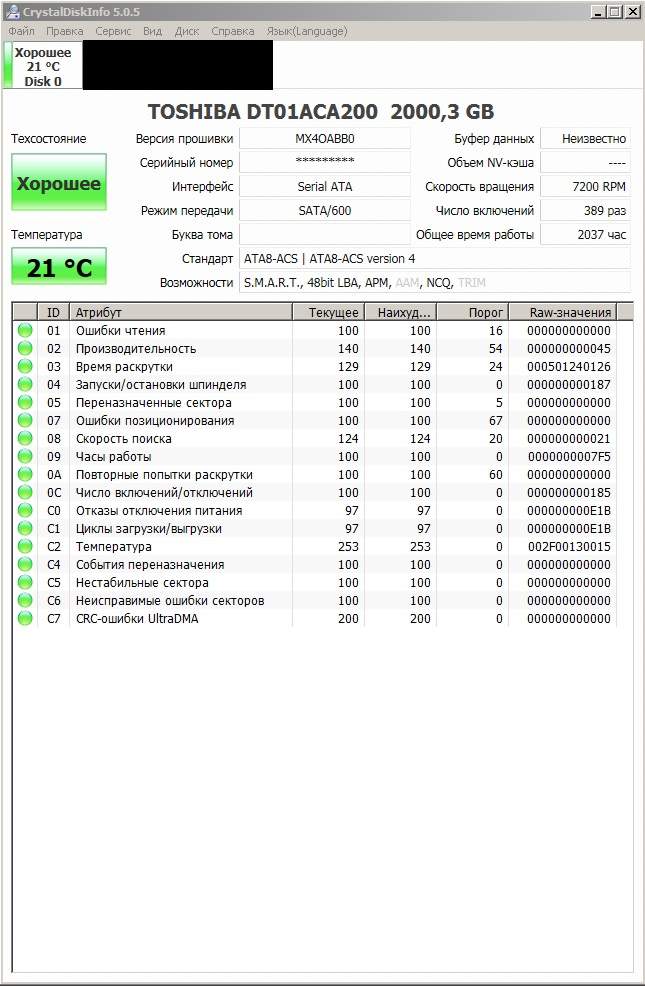Click the large Хорошее health status button
The image size is (645, 986).
(x=59, y=182)
